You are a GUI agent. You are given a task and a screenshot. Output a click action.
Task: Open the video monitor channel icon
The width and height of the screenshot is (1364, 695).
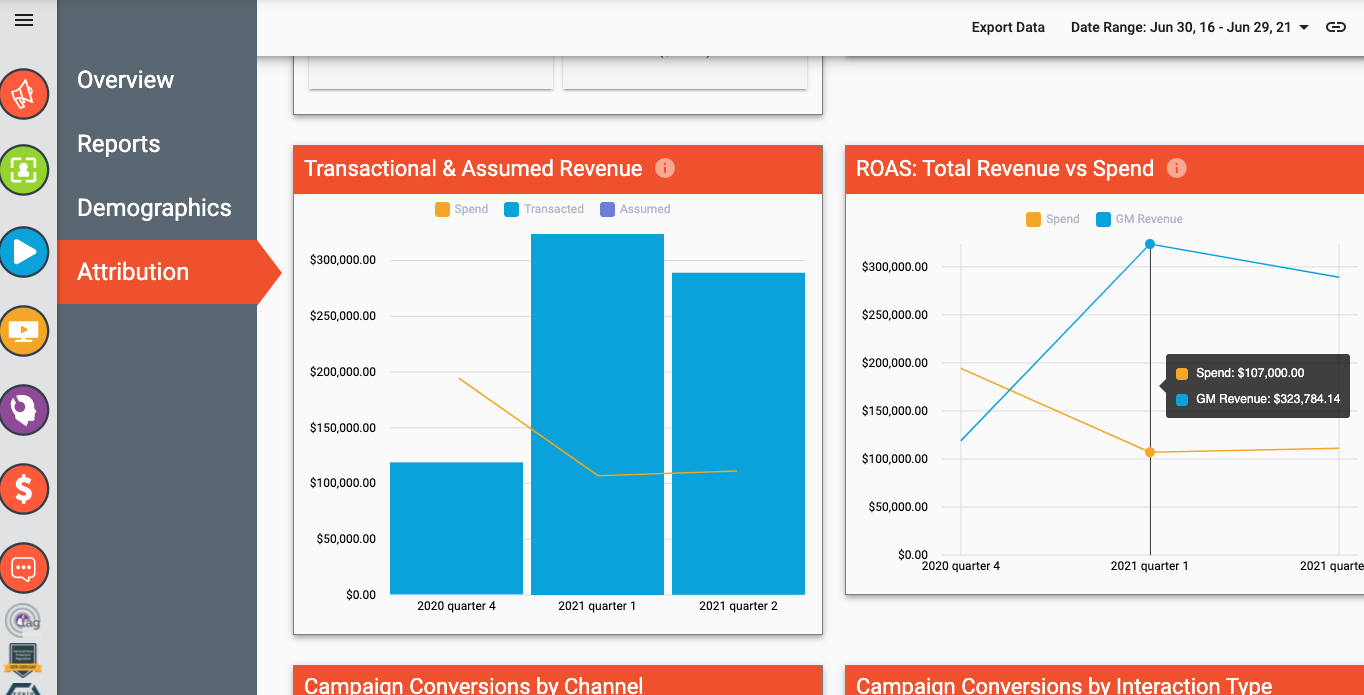[x=24, y=330]
